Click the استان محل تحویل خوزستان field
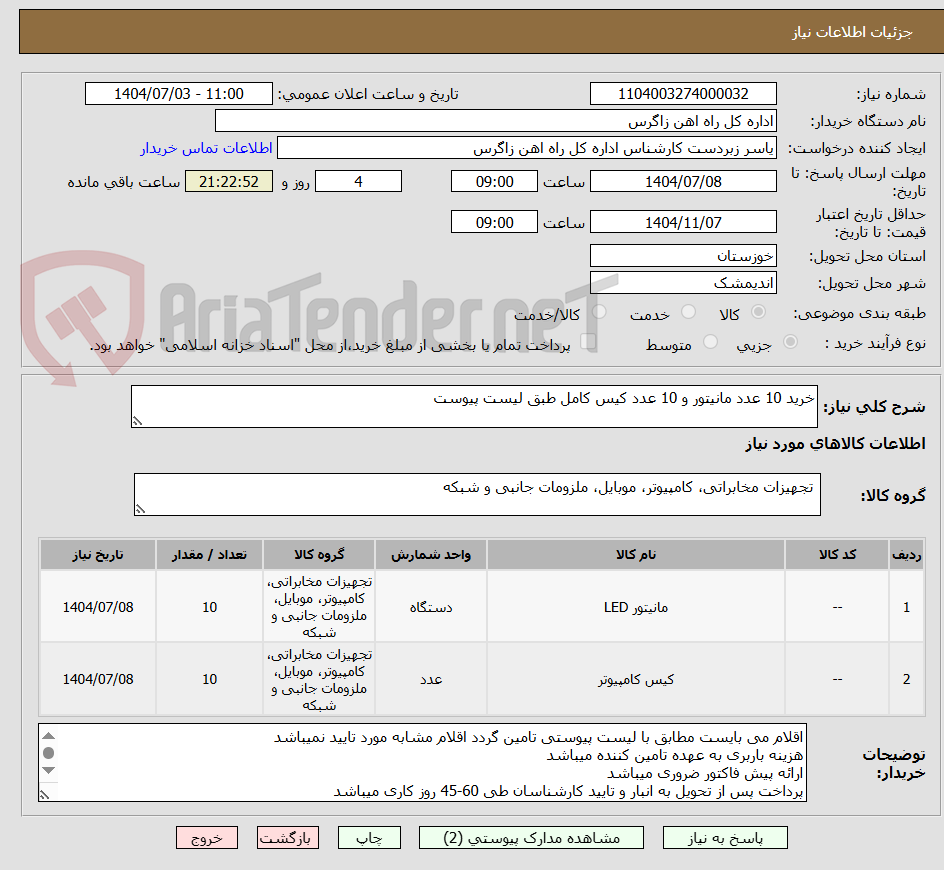944x870 pixels. coord(683,256)
